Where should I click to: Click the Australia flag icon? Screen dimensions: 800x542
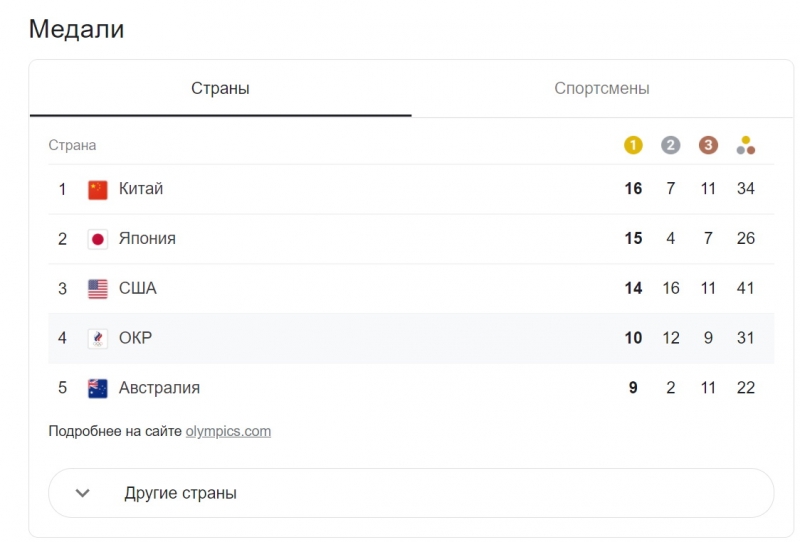[x=97, y=388]
